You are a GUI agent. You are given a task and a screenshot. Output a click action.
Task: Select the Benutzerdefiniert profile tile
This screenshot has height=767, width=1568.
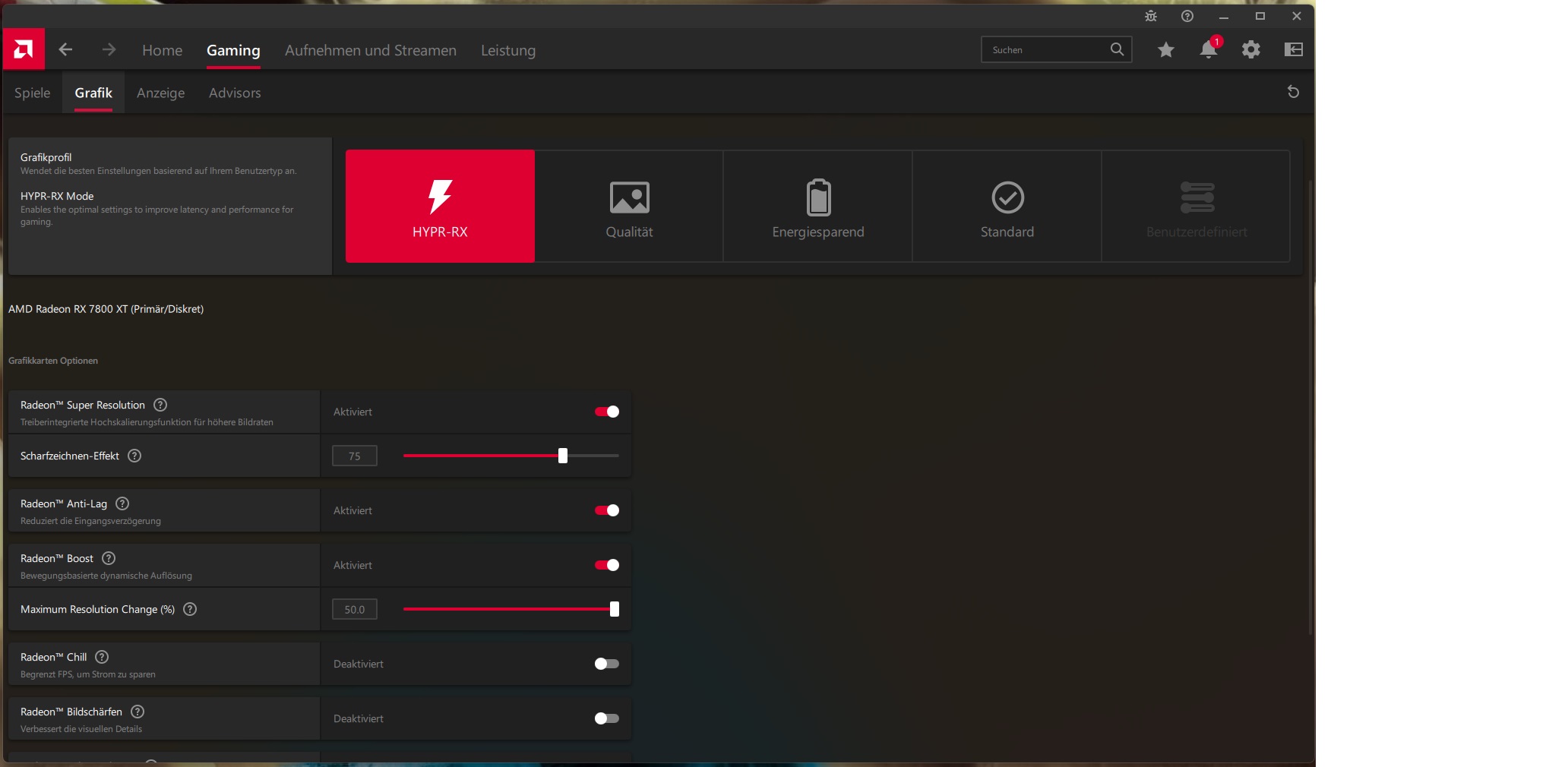click(1197, 206)
